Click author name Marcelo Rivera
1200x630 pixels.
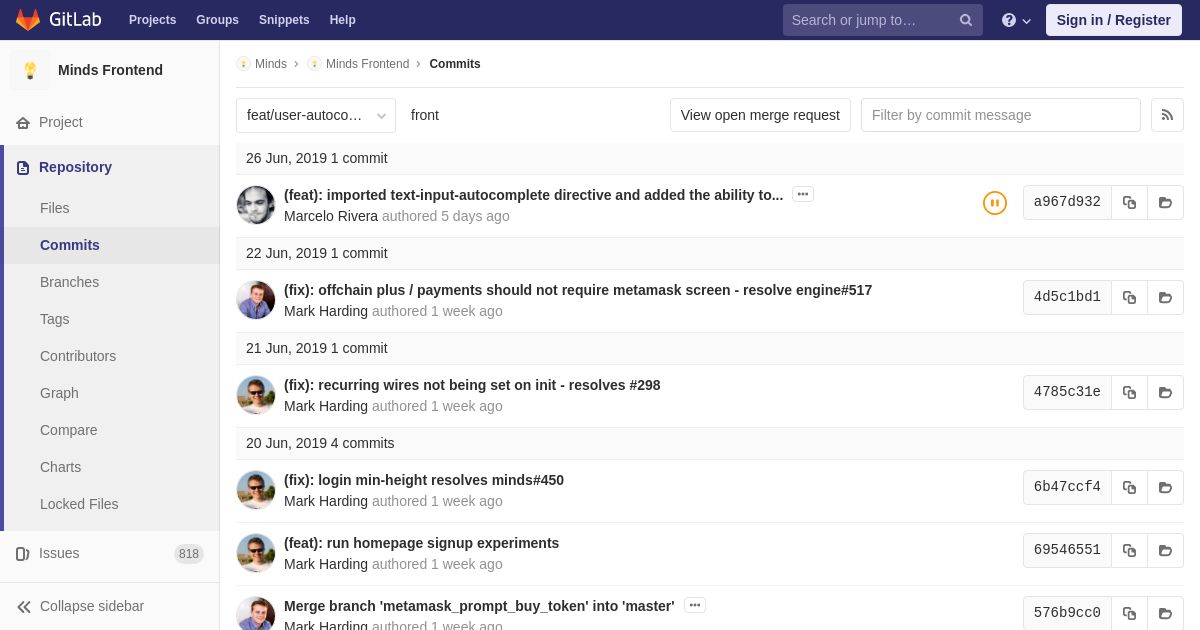tap(331, 216)
